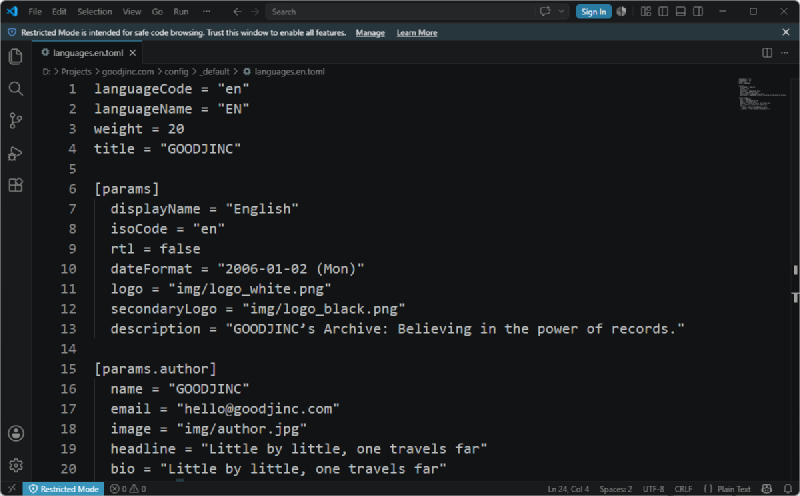Open Run and Debug view
This screenshot has width=800, height=496.
(x=16, y=153)
